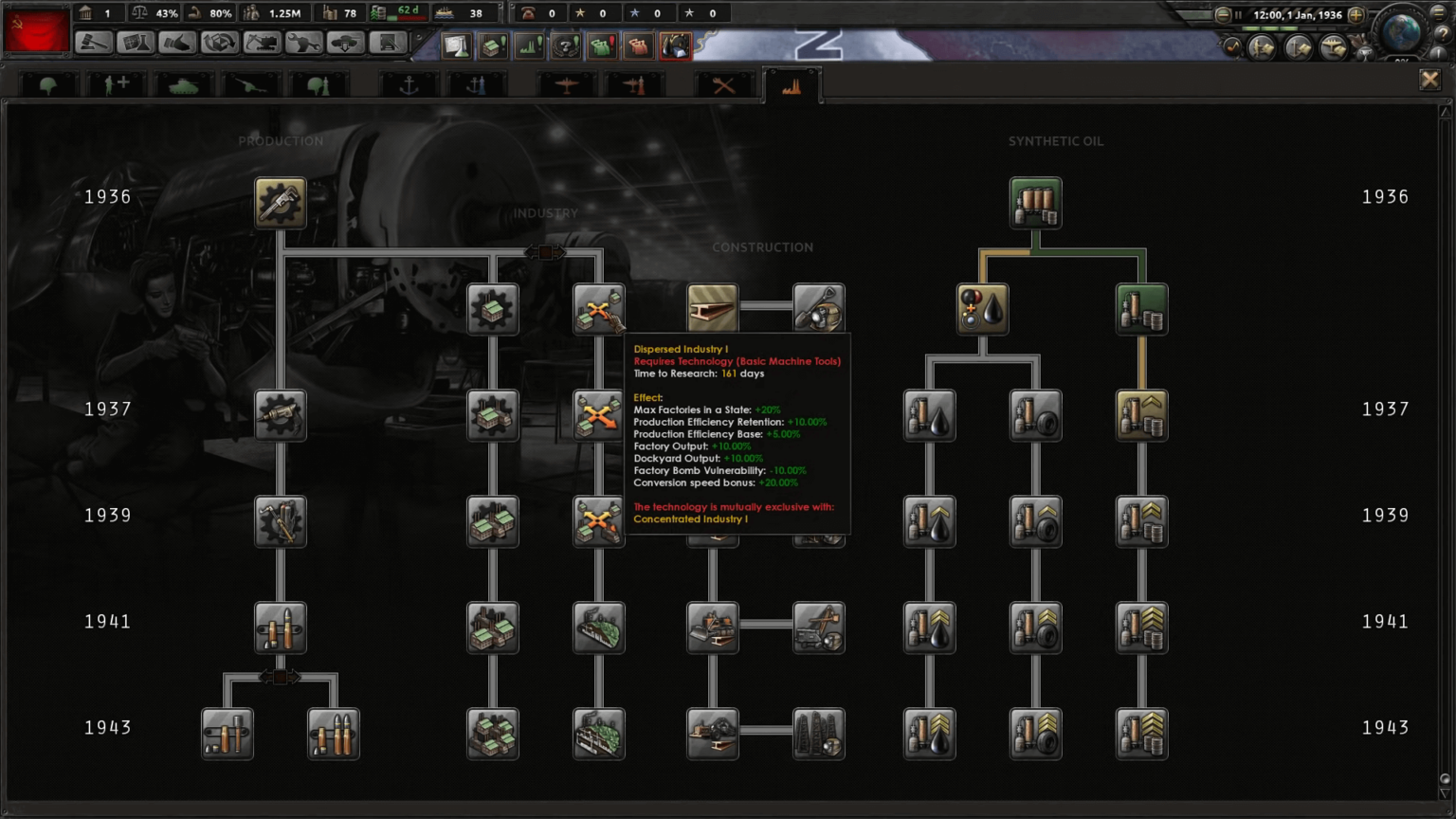Open the Production menu wrench icon
Image resolution: width=1456 pixels, height=819 pixels.
tap(303, 43)
